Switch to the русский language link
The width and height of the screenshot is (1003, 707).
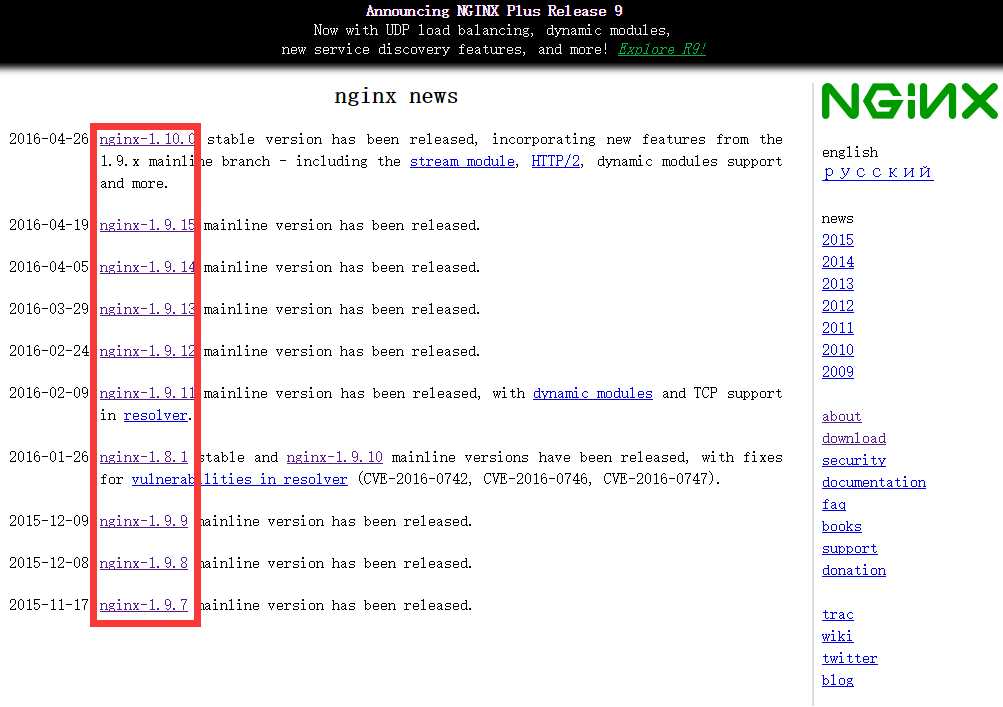pyautogui.click(x=878, y=172)
